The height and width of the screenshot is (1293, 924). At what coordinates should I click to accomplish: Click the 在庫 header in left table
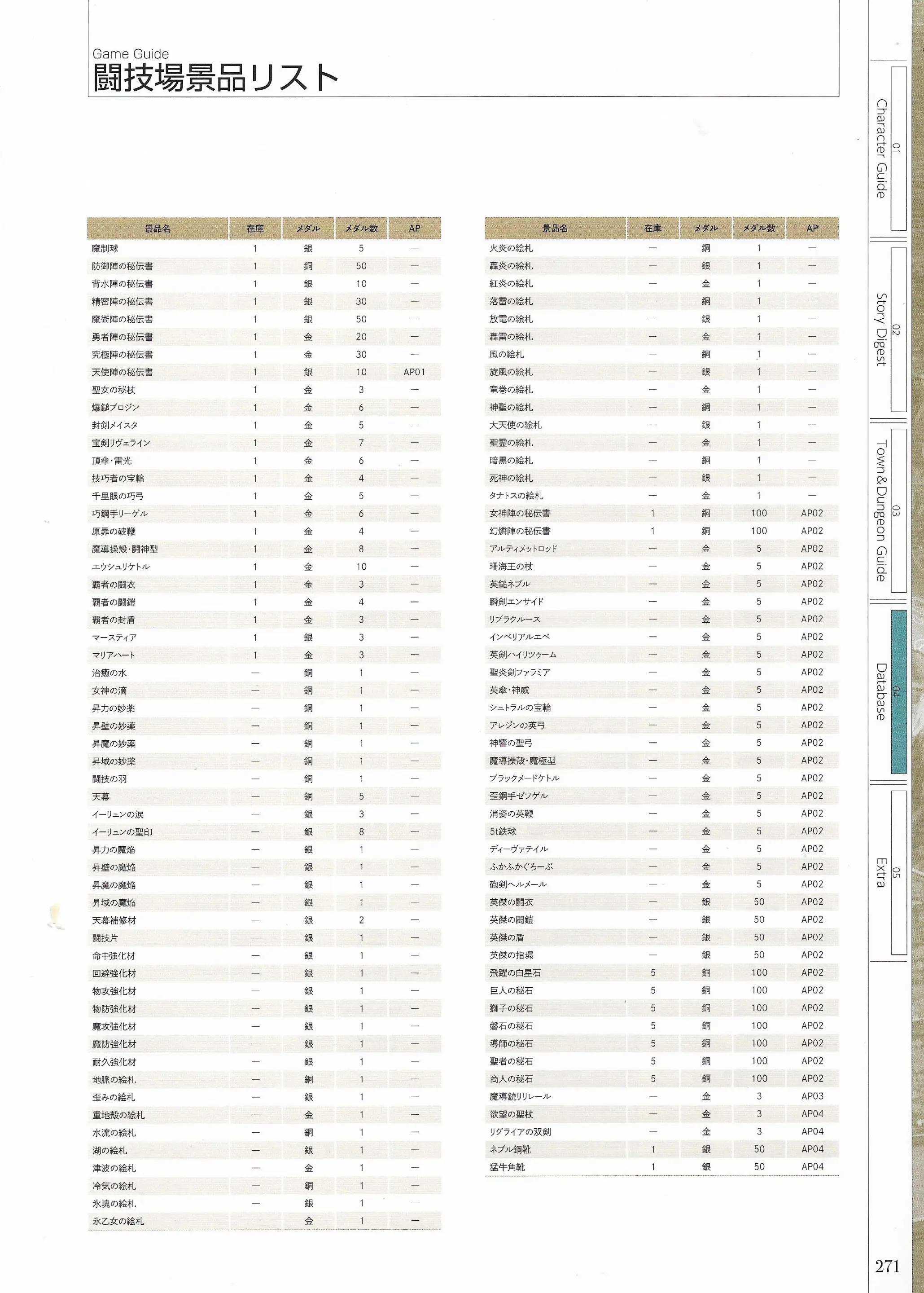point(255,228)
